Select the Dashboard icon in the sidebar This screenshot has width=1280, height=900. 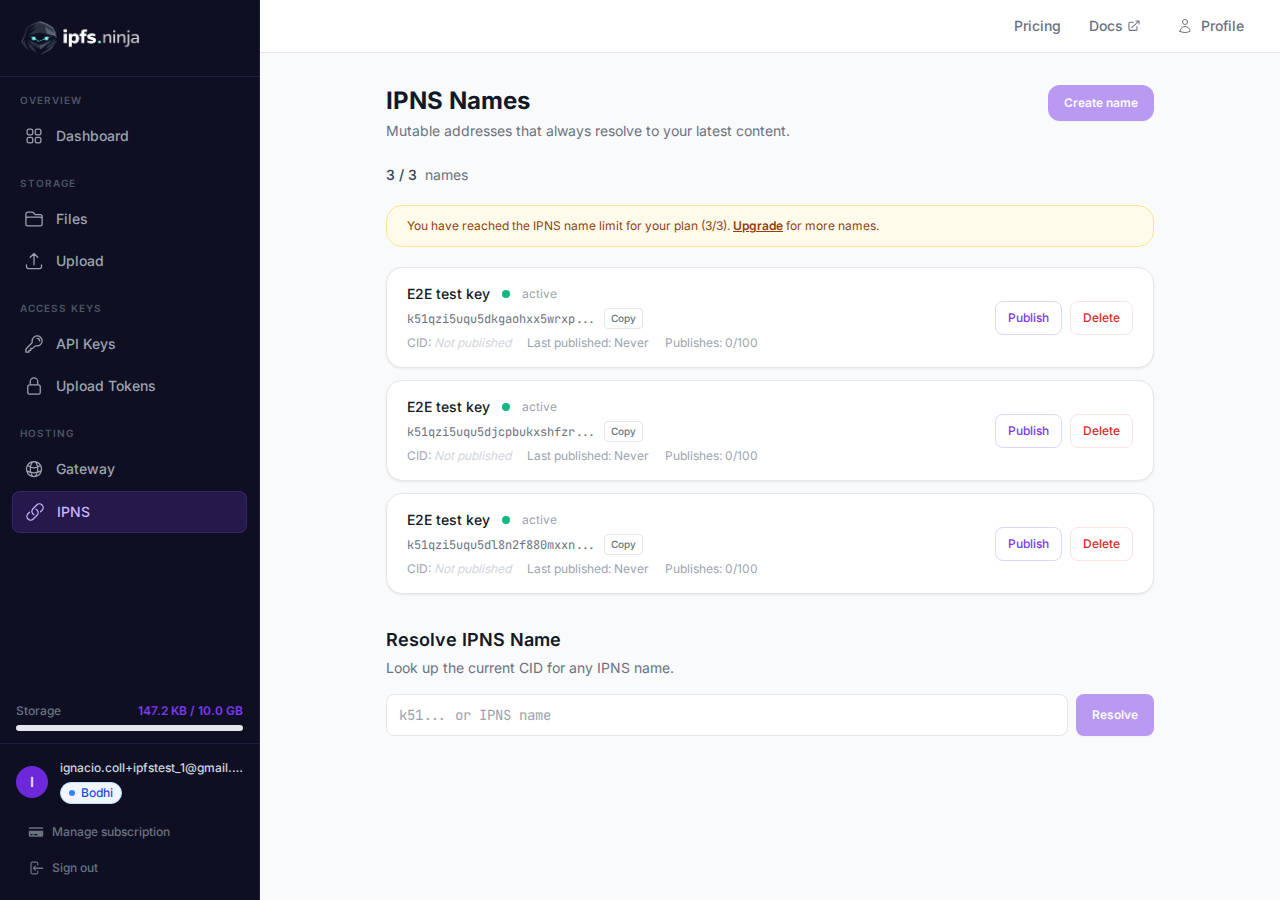click(x=33, y=135)
